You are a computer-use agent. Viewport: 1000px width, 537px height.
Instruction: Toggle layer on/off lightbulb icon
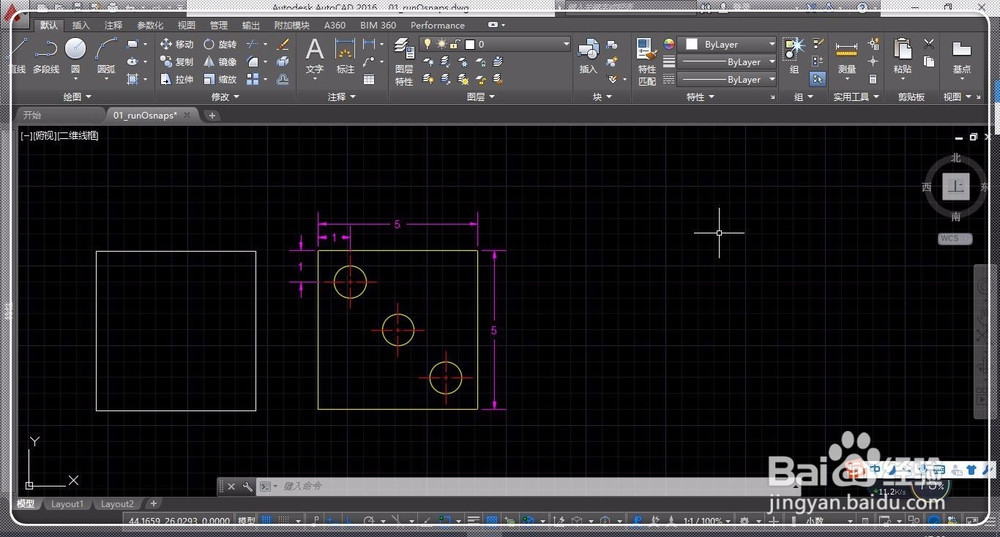427,44
